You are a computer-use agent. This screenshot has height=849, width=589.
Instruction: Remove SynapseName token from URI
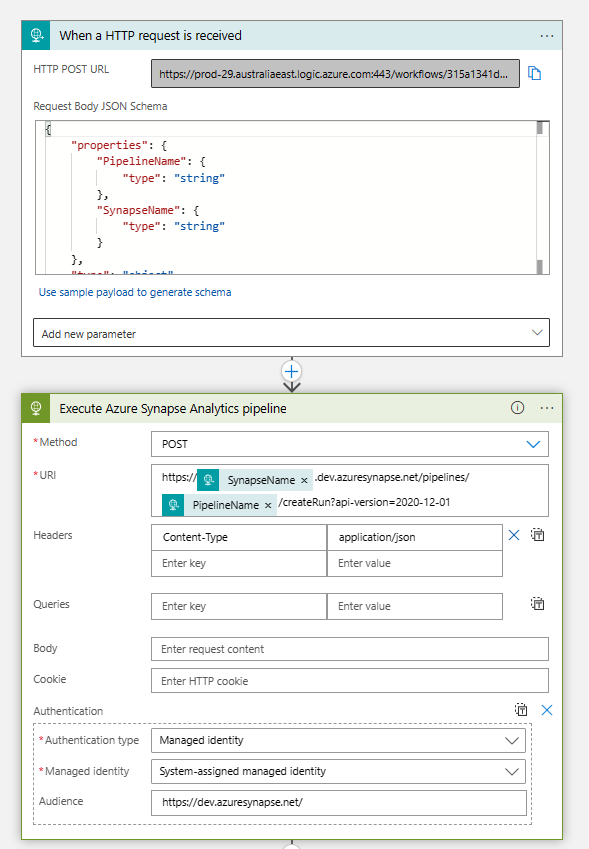click(304, 480)
